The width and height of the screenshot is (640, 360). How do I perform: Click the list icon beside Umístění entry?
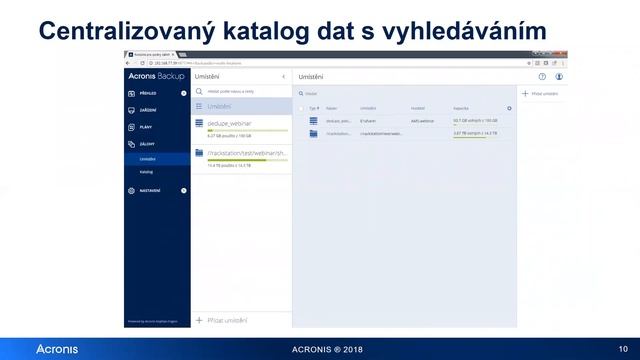(199, 106)
